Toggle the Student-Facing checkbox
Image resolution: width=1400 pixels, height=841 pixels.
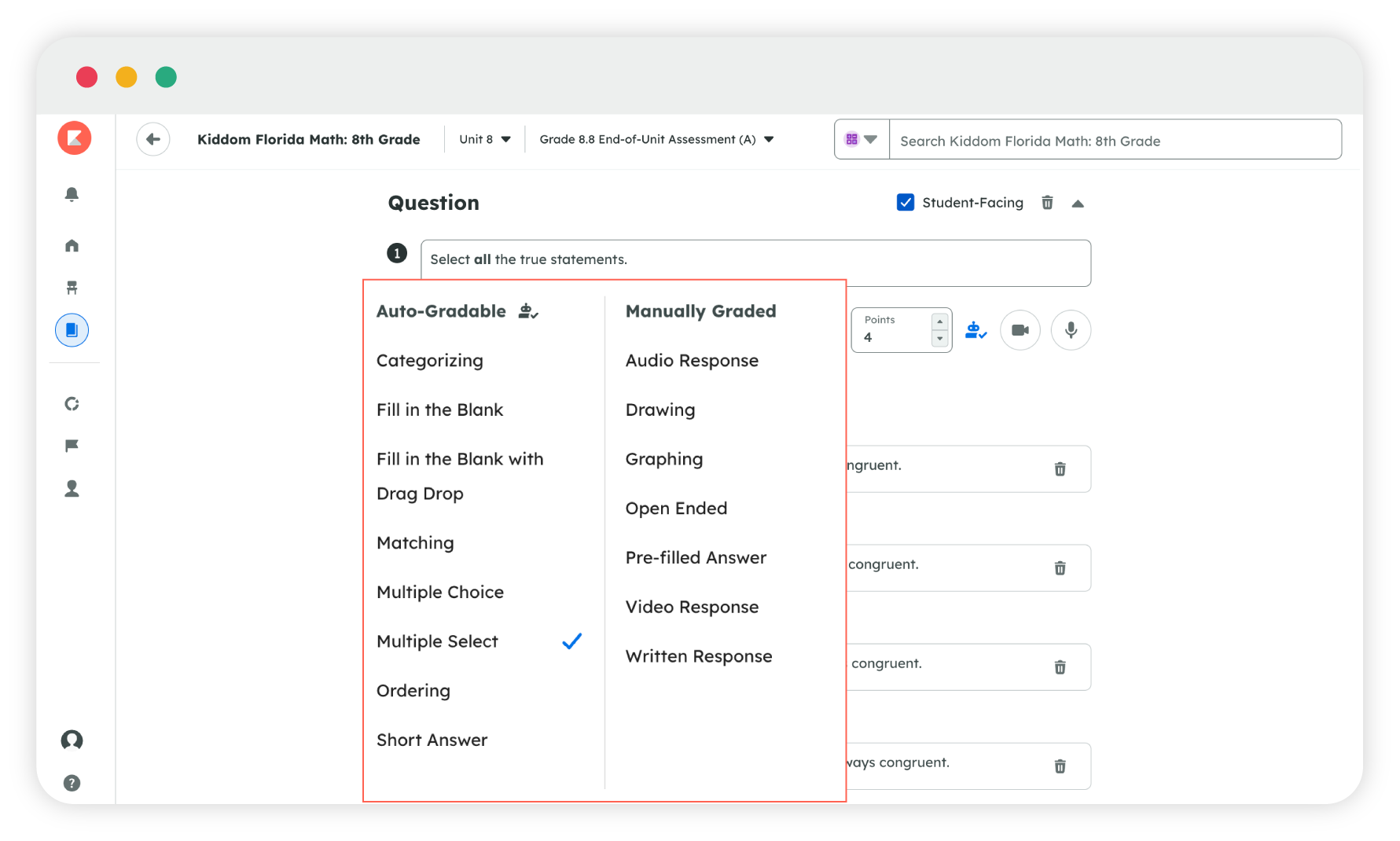906,203
